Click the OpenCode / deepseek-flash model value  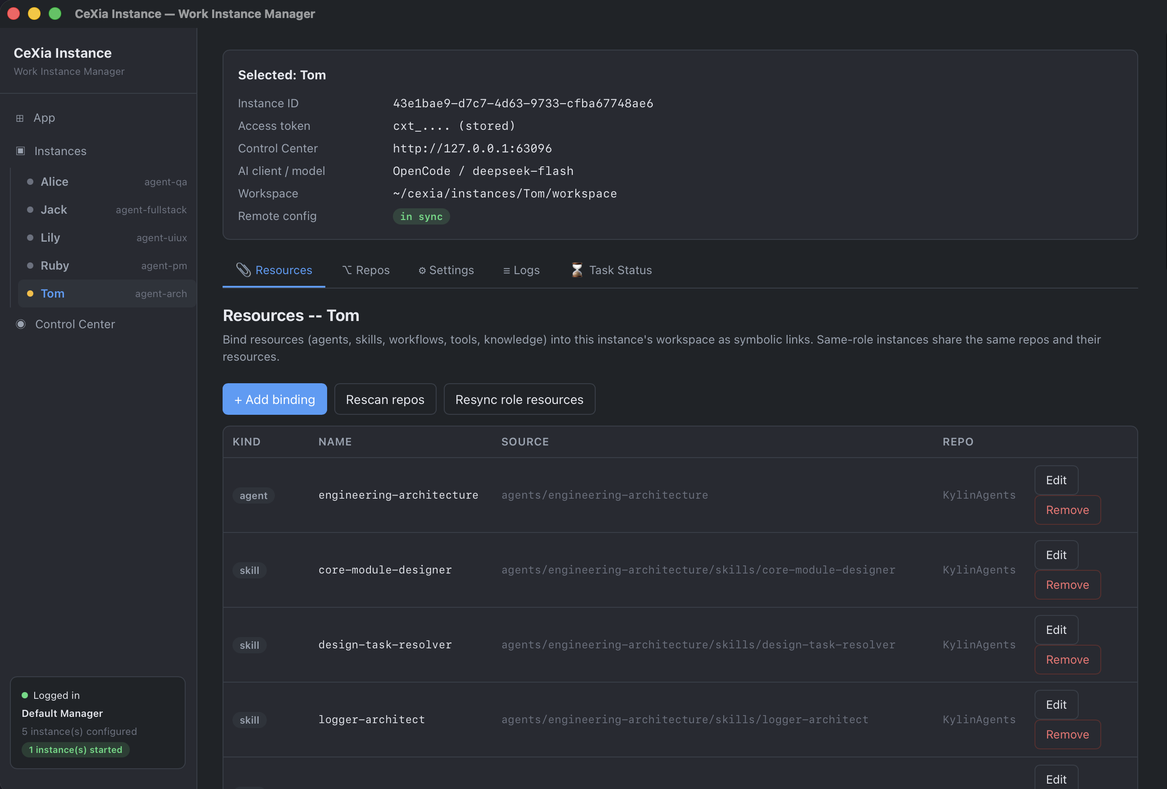(483, 171)
